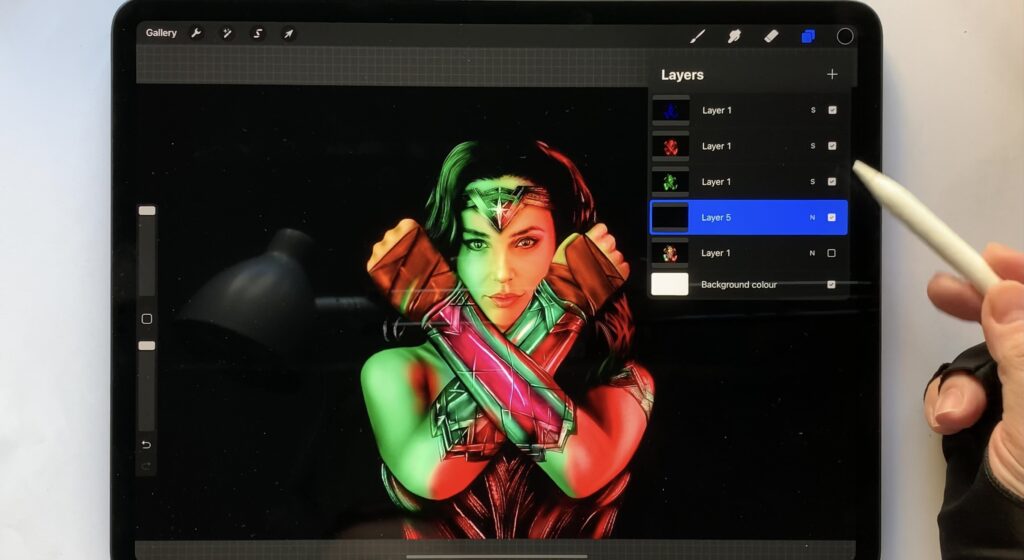Enable visibility of the bottom Layer 1
1024x560 pixels.
pos(832,253)
